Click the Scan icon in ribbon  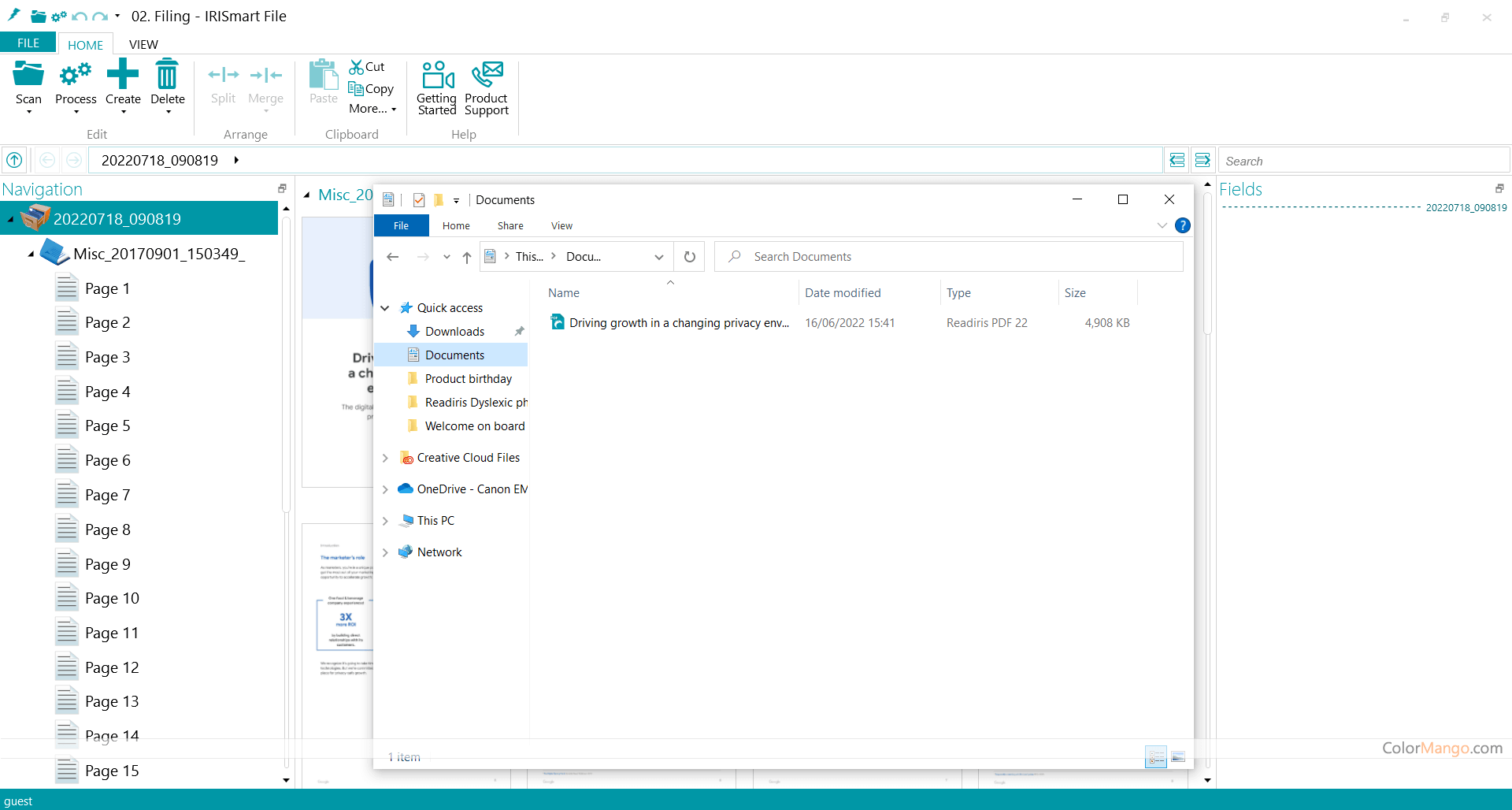point(28,76)
